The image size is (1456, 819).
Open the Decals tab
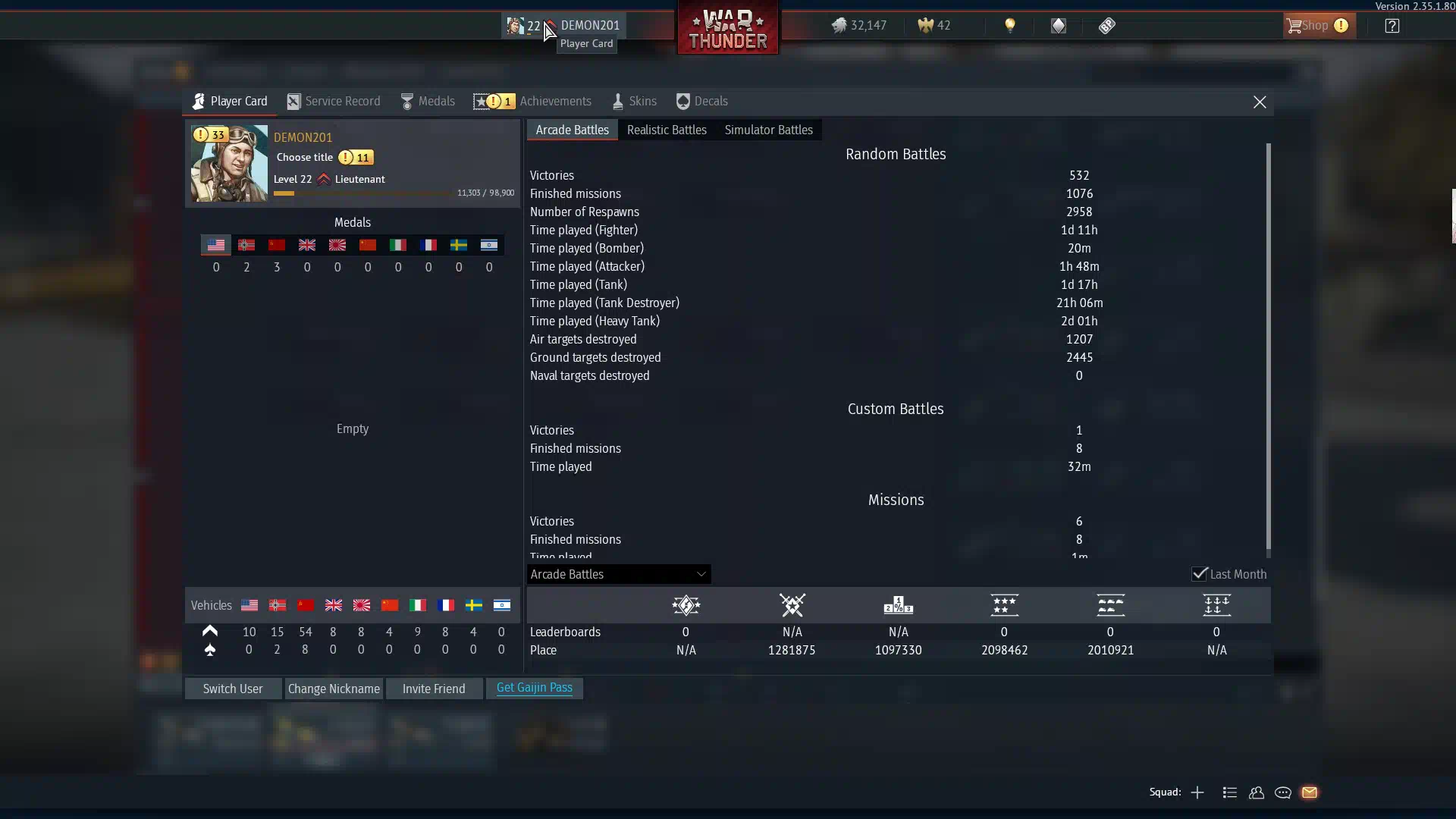click(702, 101)
